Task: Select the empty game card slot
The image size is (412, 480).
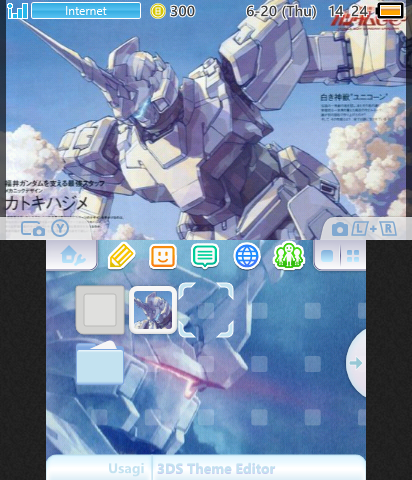Action: (x=100, y=310)
